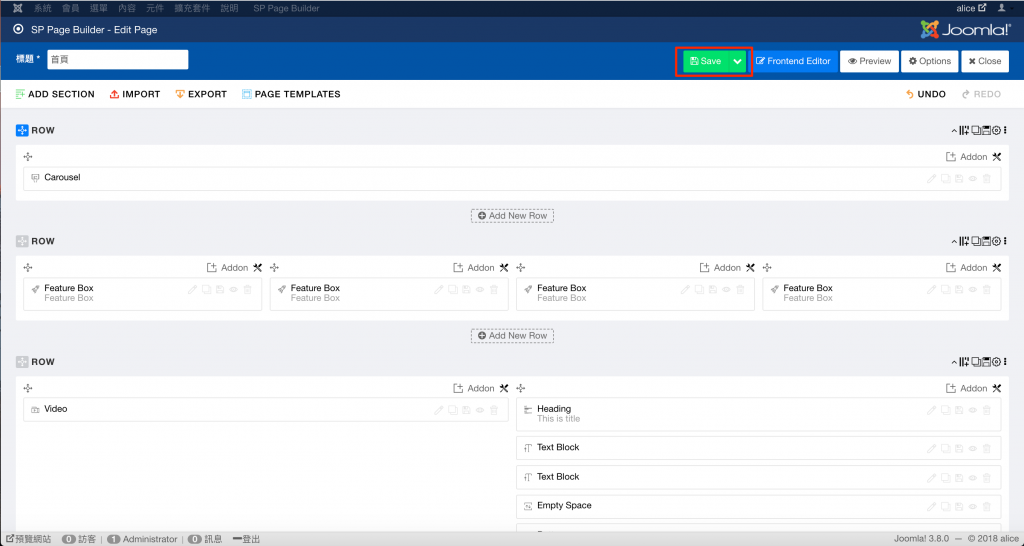Click Add New Row below Carousel row
The width and height of the screenshot is (1024, 546).
click(x=512, y=216)
